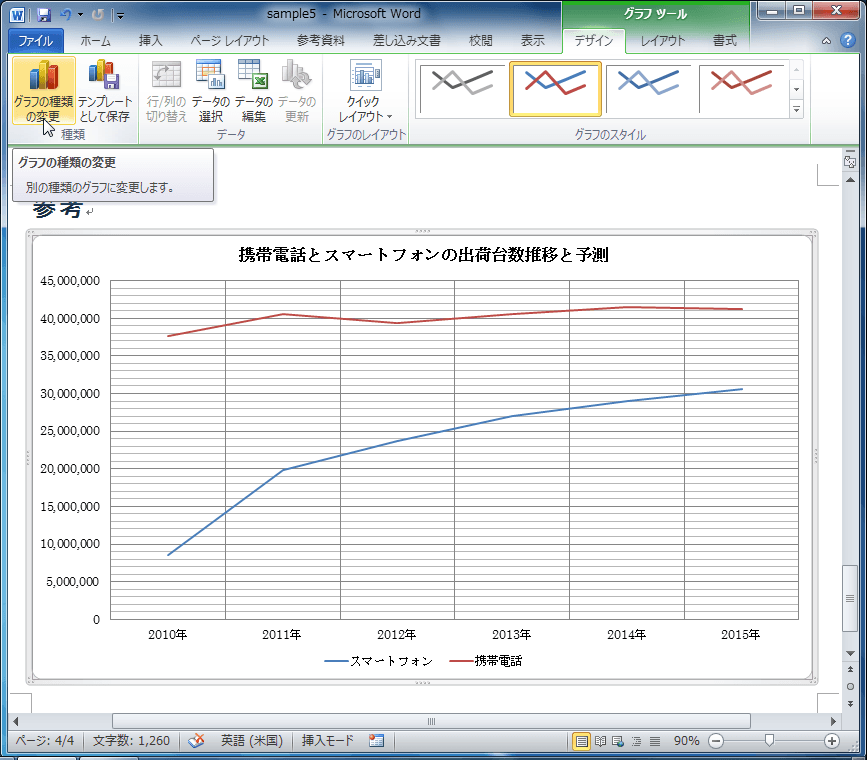Open Select Data (データの選択)
The height and width of the screenshot is (760, 867).
pos(211,91)
